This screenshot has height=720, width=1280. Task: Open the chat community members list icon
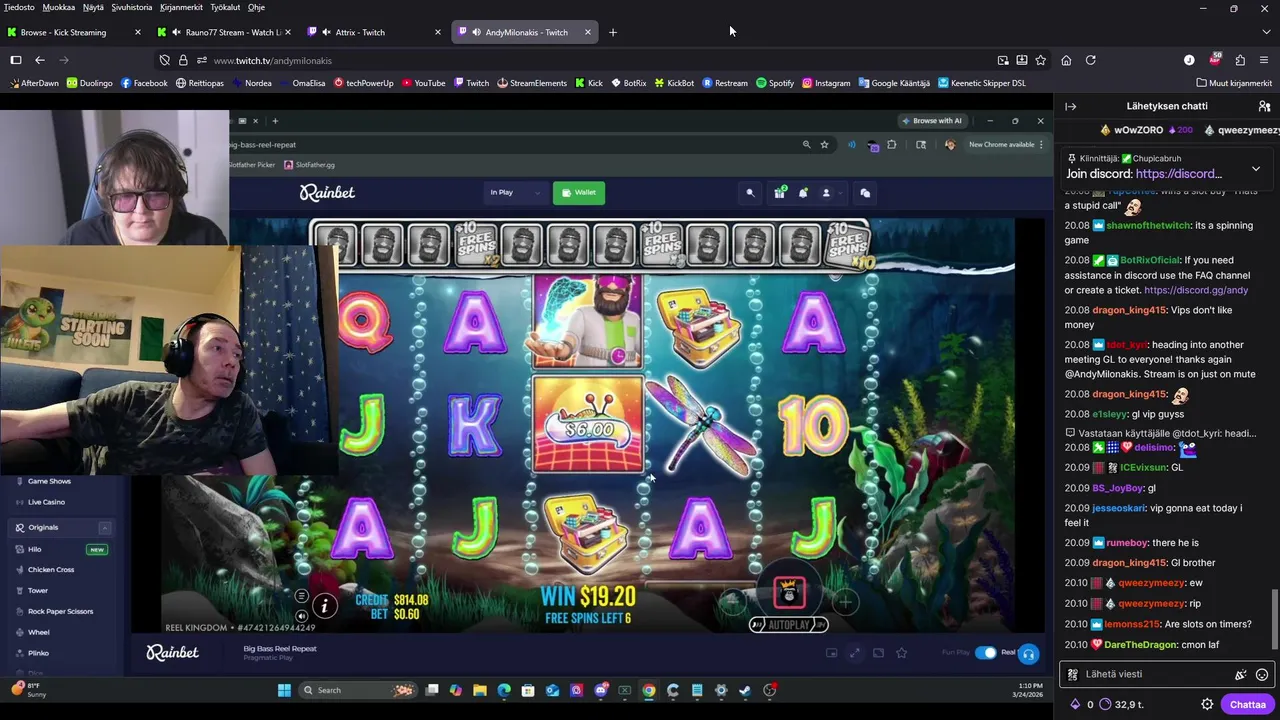pos(1264,106)
